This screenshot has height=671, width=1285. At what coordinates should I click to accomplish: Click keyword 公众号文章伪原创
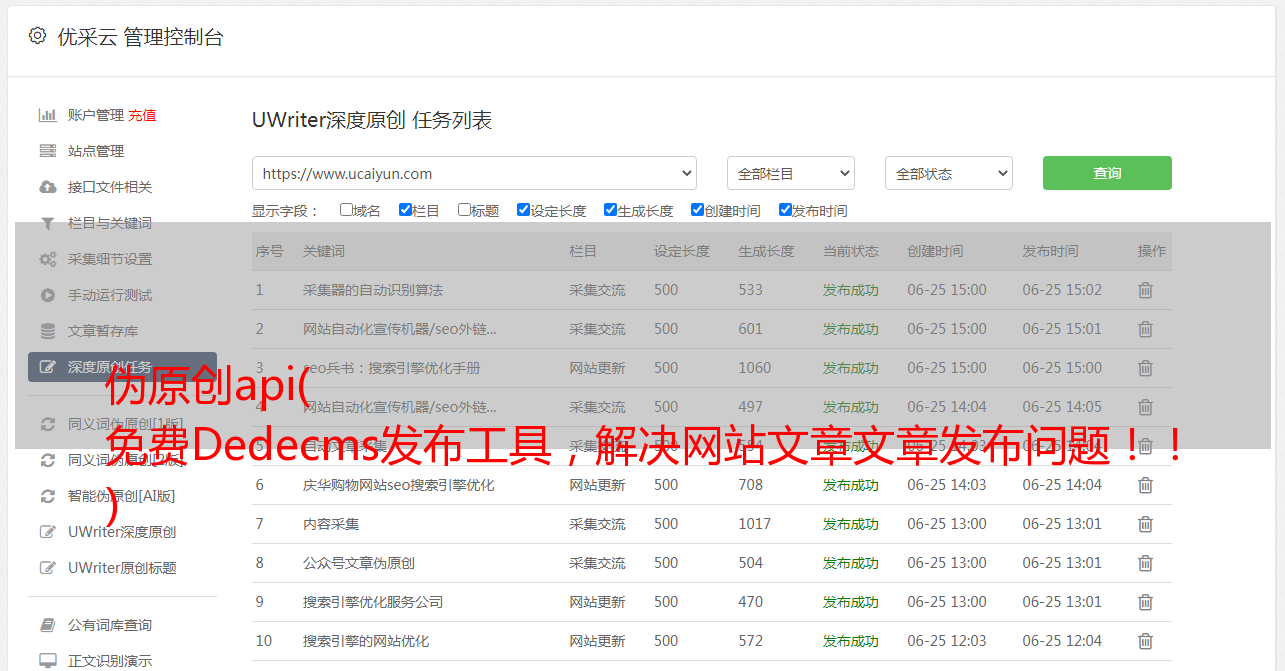(x=359, y=563)
